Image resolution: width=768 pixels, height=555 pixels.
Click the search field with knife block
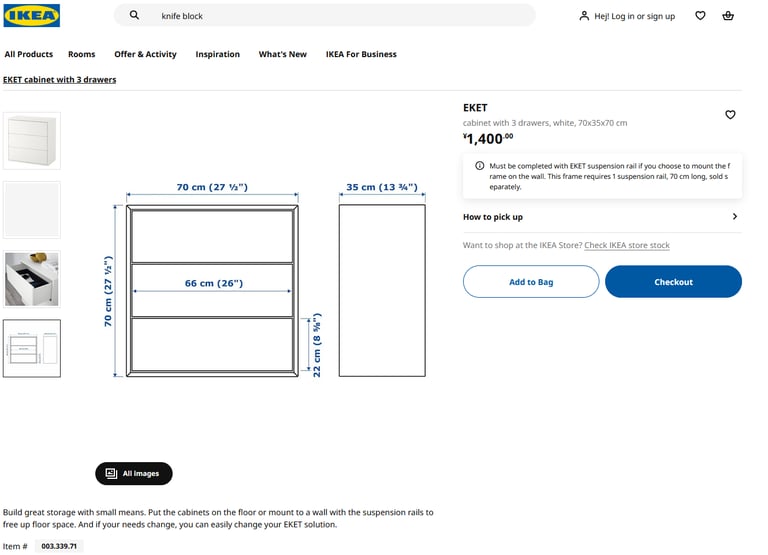tap(325, 16)
